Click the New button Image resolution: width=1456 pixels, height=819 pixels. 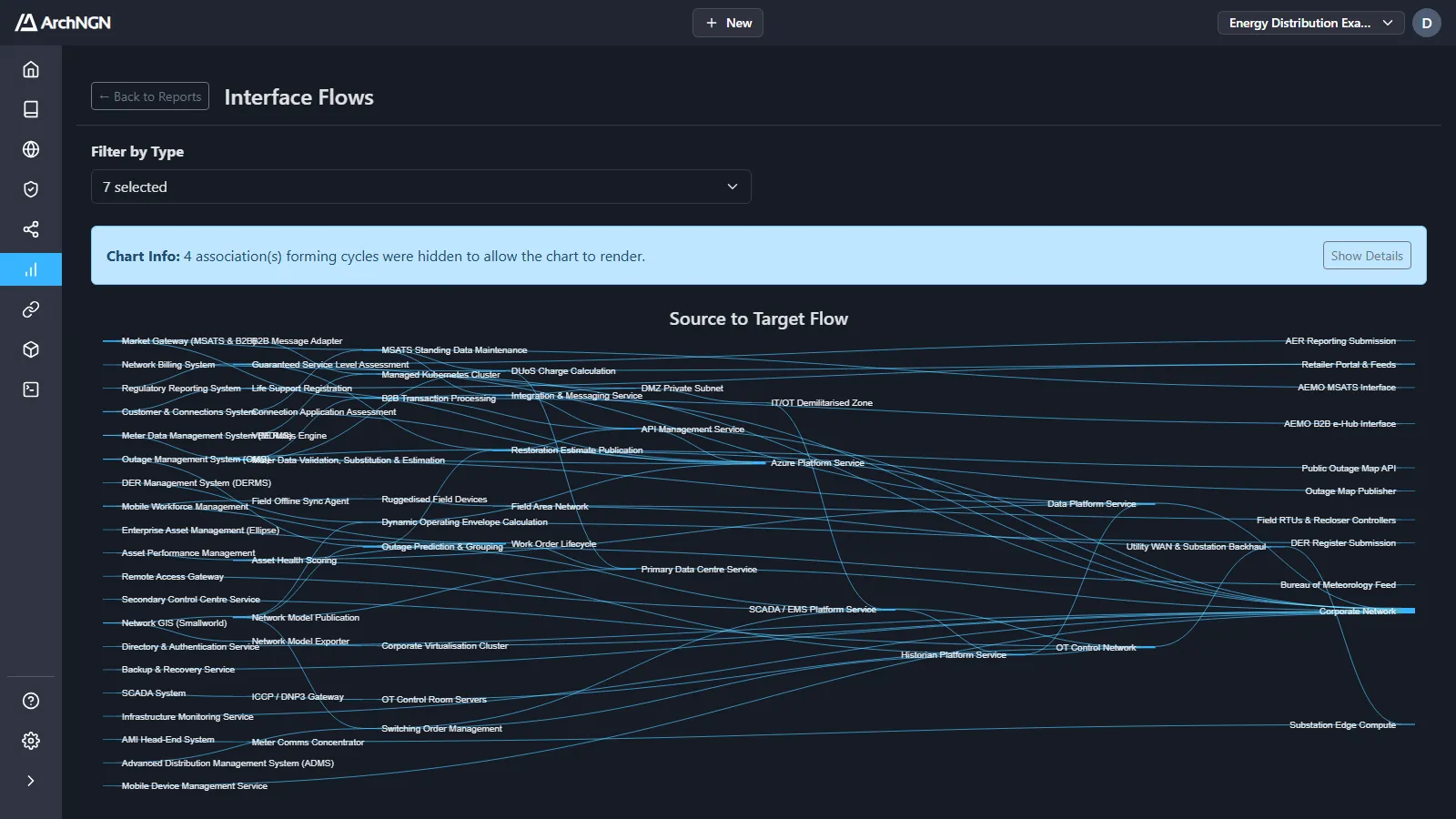click(728, 23)
